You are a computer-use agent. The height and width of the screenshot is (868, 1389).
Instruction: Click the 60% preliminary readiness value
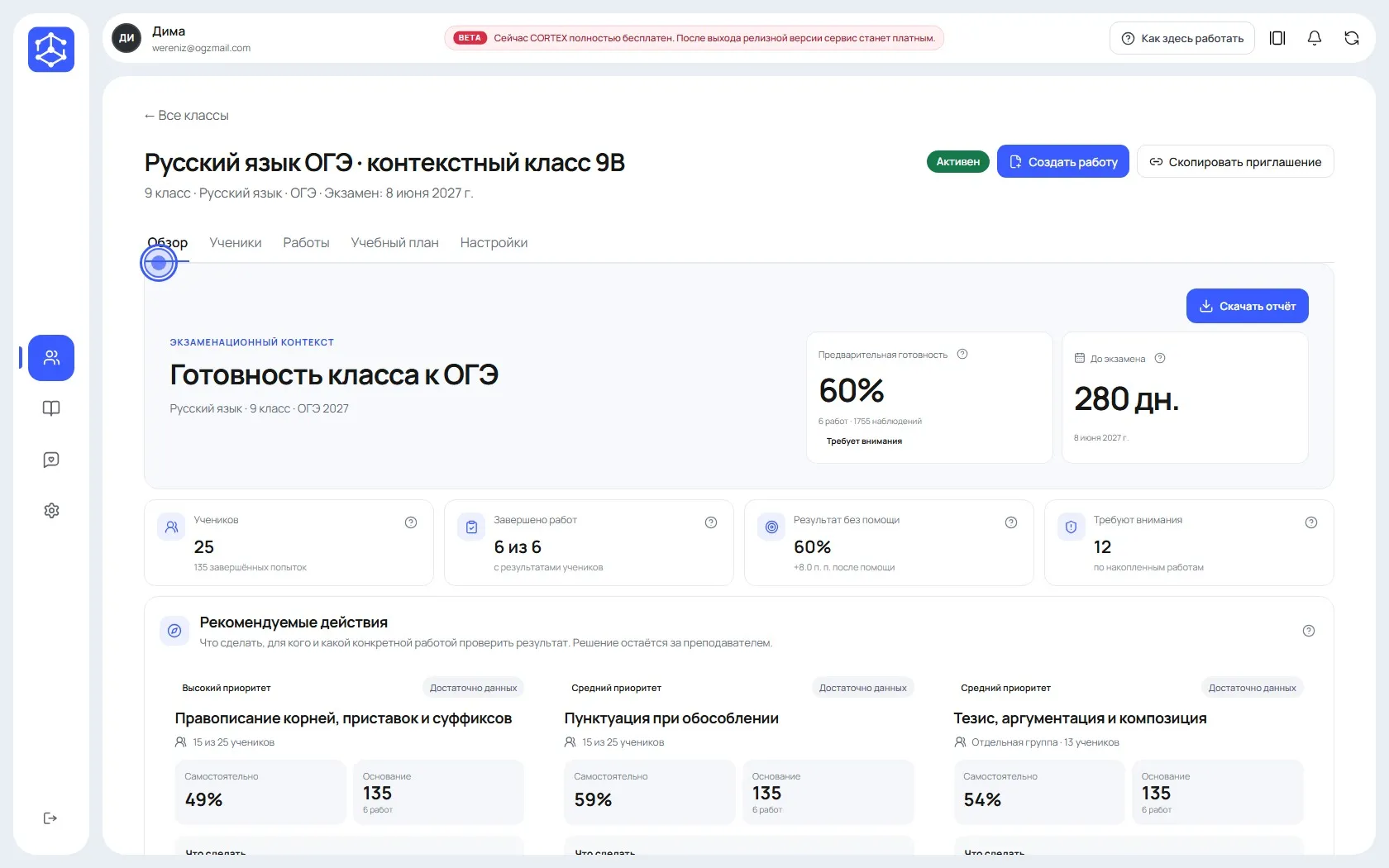point(852,390)
